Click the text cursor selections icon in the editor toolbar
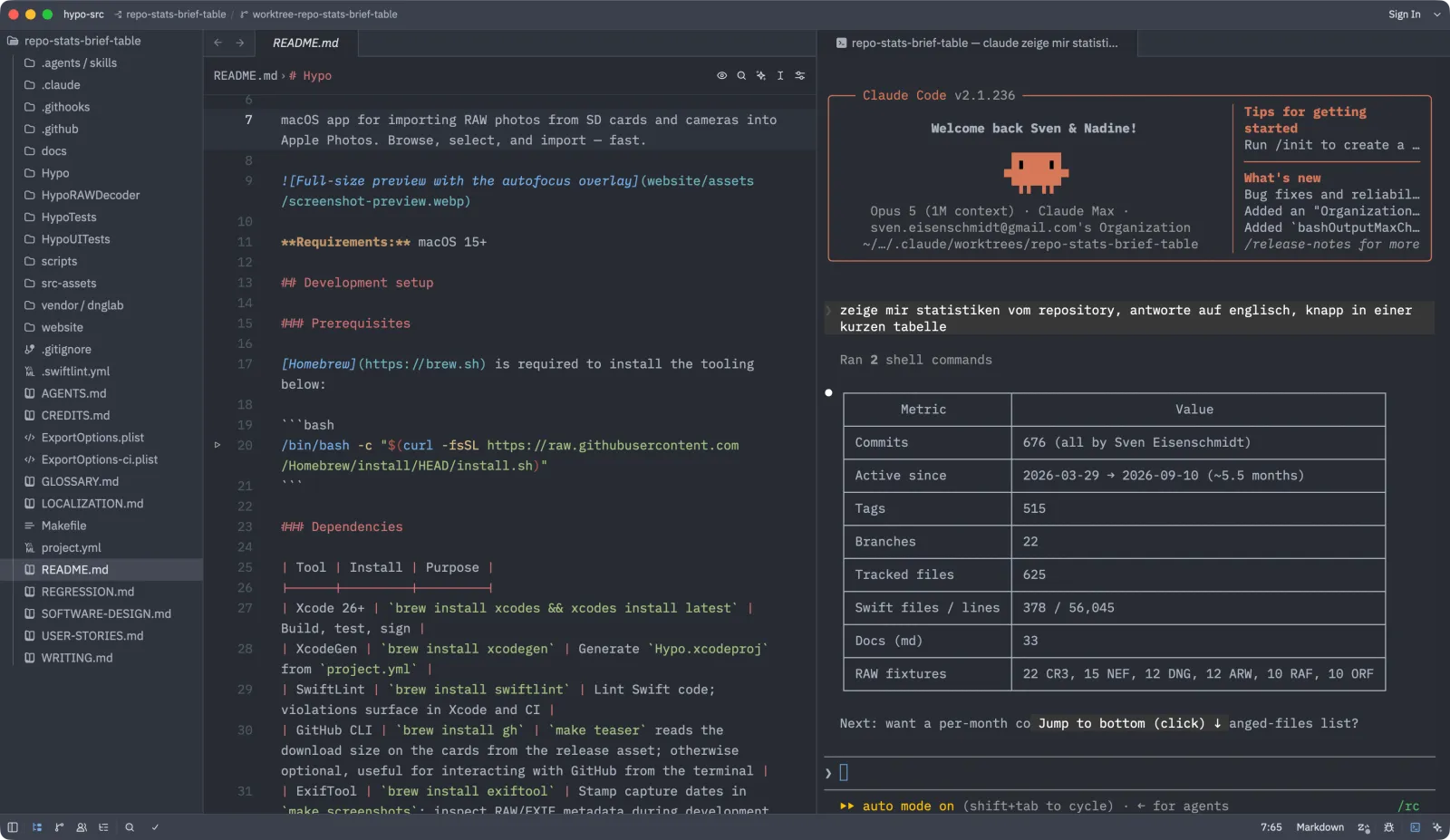Screen dimensions: 1450x840 (x=780, y=76)
